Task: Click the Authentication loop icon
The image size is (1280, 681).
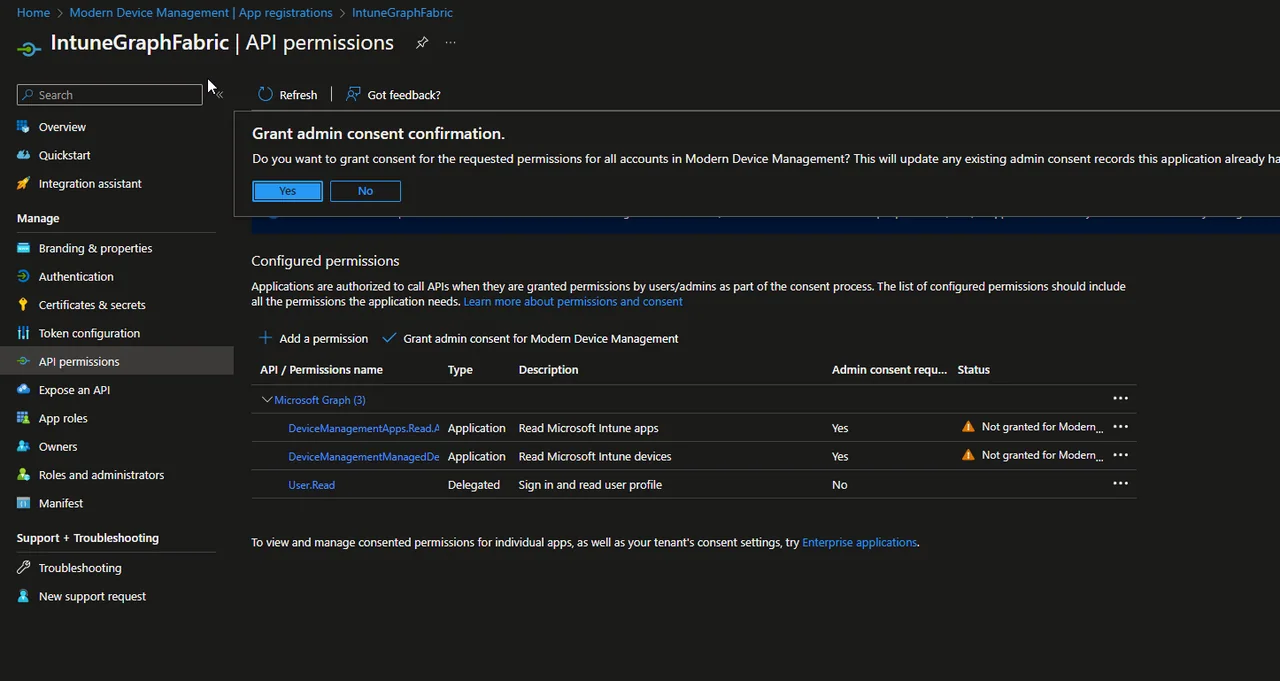Action: (24, 277)
